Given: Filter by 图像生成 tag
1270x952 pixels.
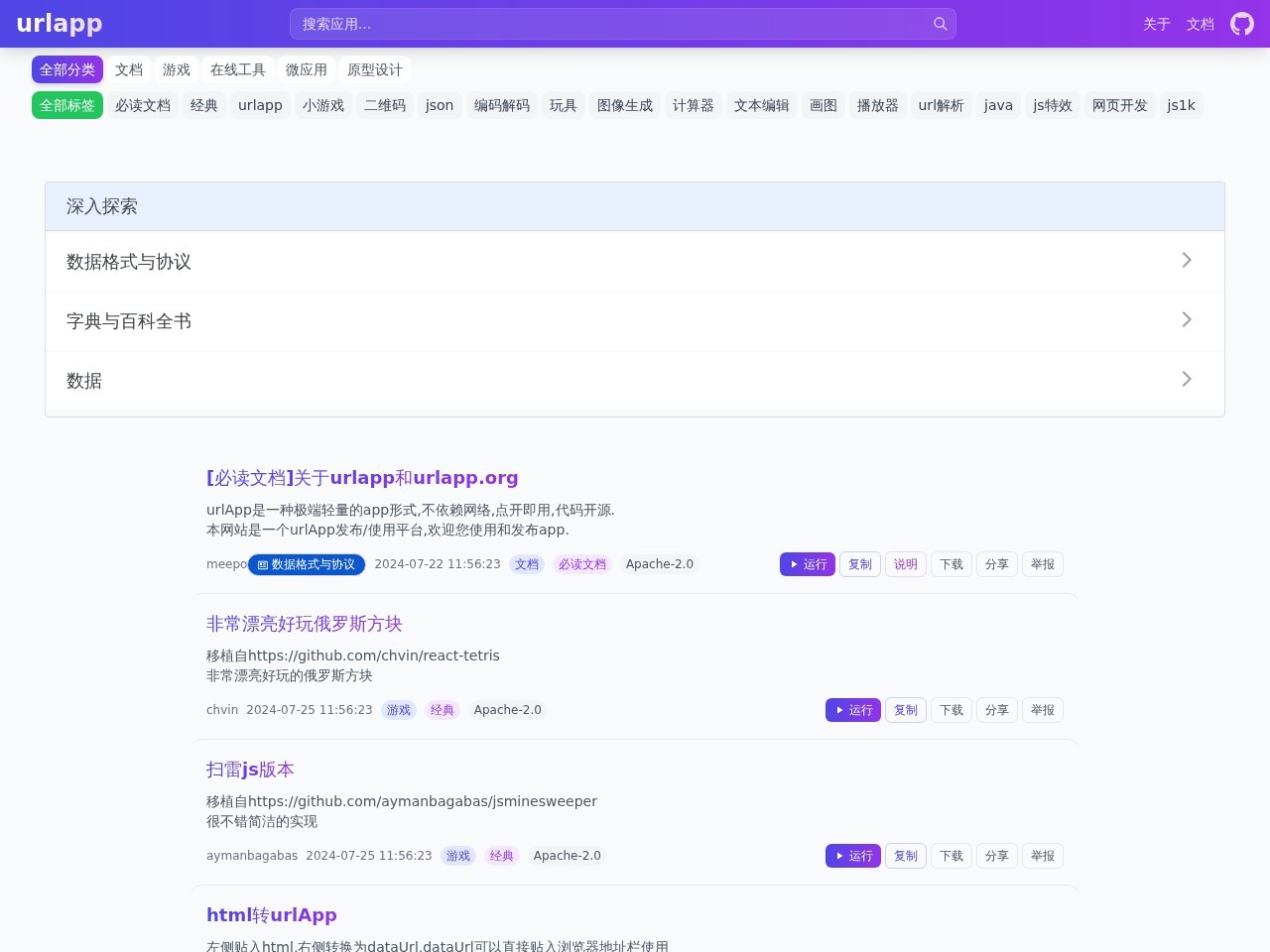Looking at the screenshot, I should (x=625, y=105).
